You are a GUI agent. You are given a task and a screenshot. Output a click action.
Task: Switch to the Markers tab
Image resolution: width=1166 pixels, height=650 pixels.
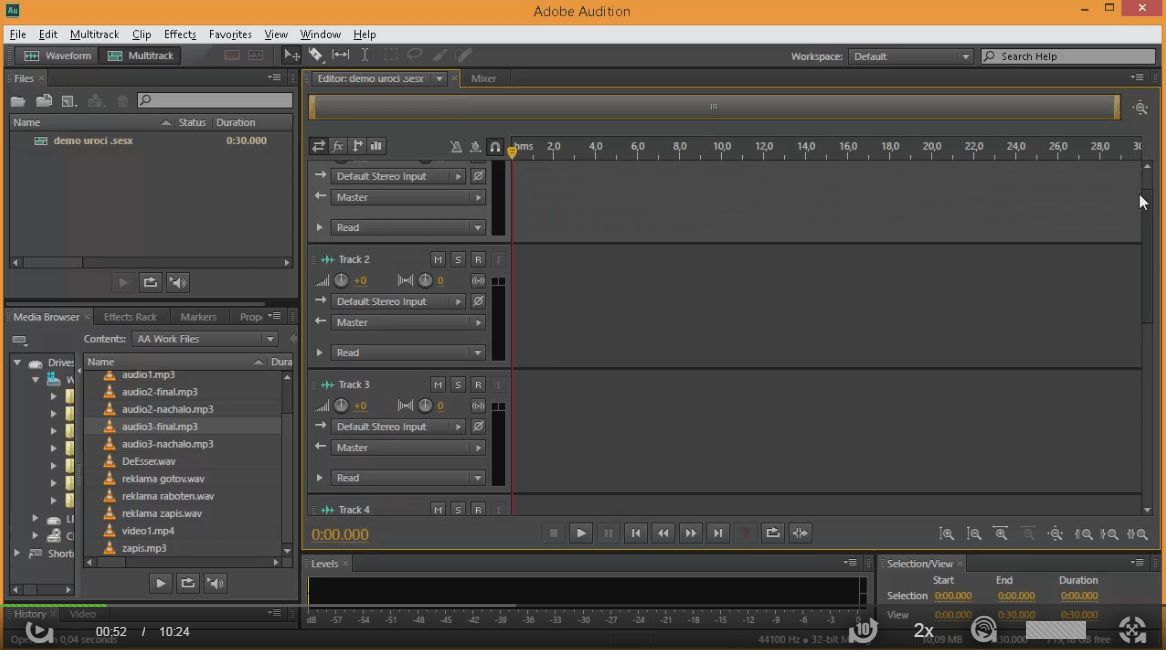(199, 317)
